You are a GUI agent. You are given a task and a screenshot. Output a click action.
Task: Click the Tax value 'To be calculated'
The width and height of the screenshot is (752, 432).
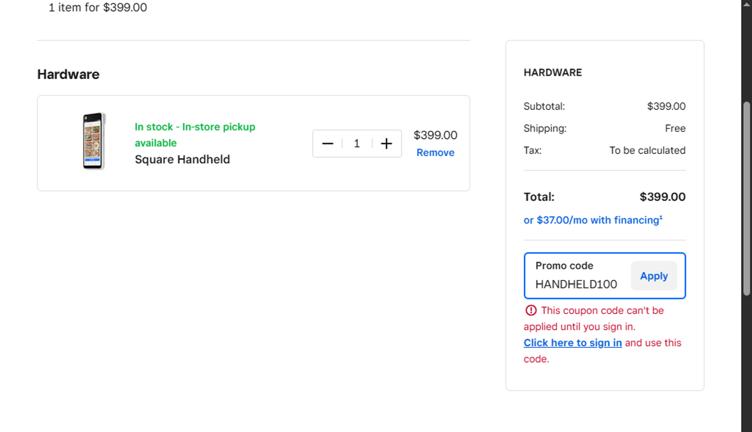[x=647, y=150]
